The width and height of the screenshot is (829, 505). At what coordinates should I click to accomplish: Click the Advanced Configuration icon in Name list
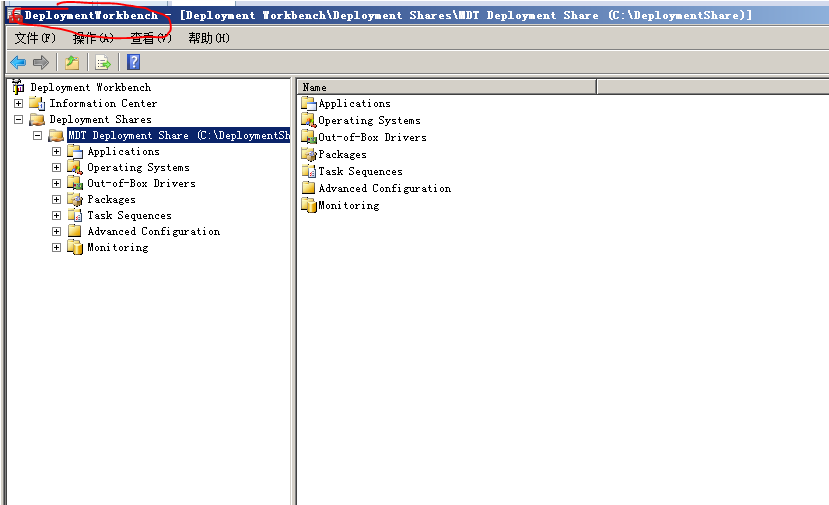[309, 188]
